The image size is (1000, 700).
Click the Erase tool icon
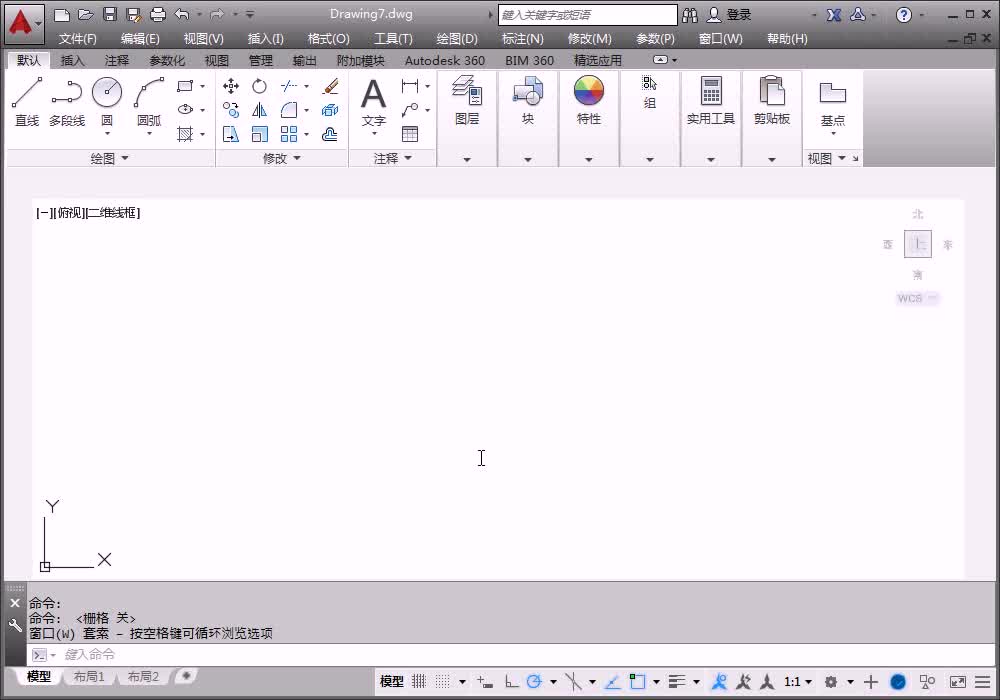(x=330, y=86)
